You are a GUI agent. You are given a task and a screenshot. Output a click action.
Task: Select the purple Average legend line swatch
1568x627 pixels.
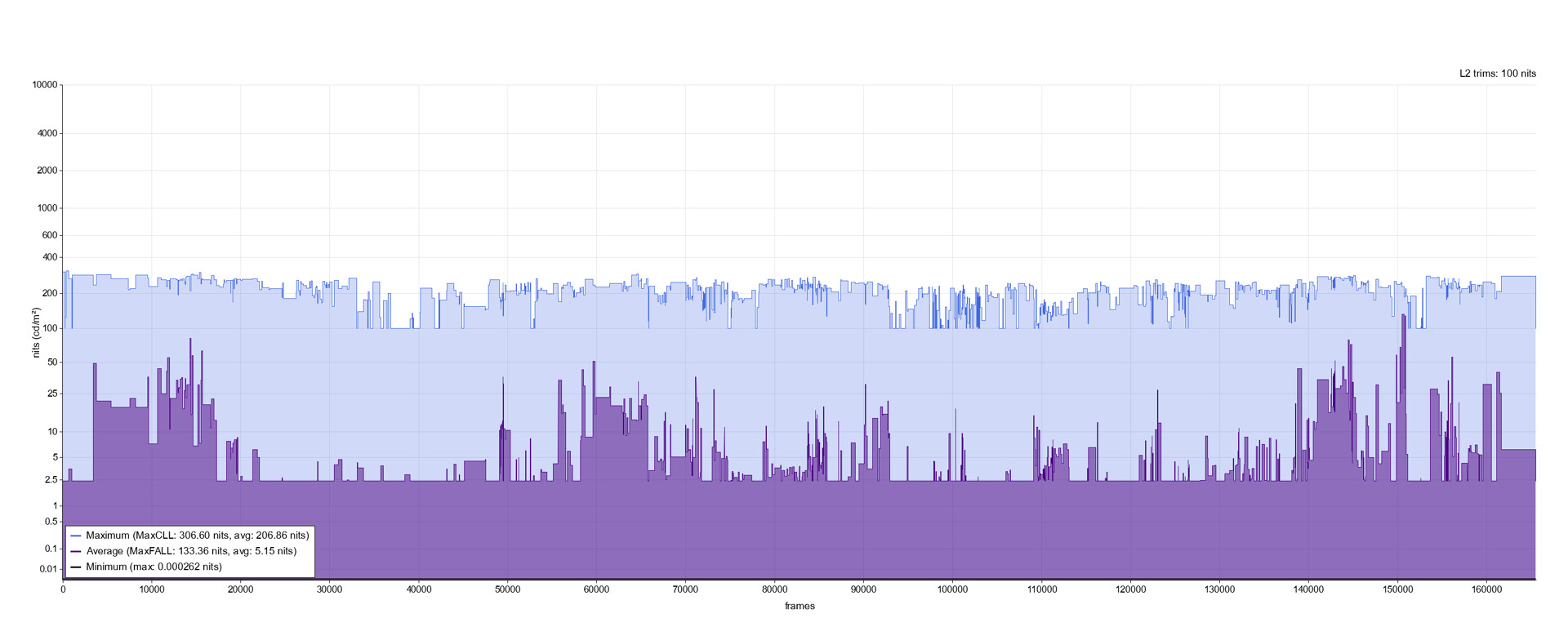coord(76,551)
